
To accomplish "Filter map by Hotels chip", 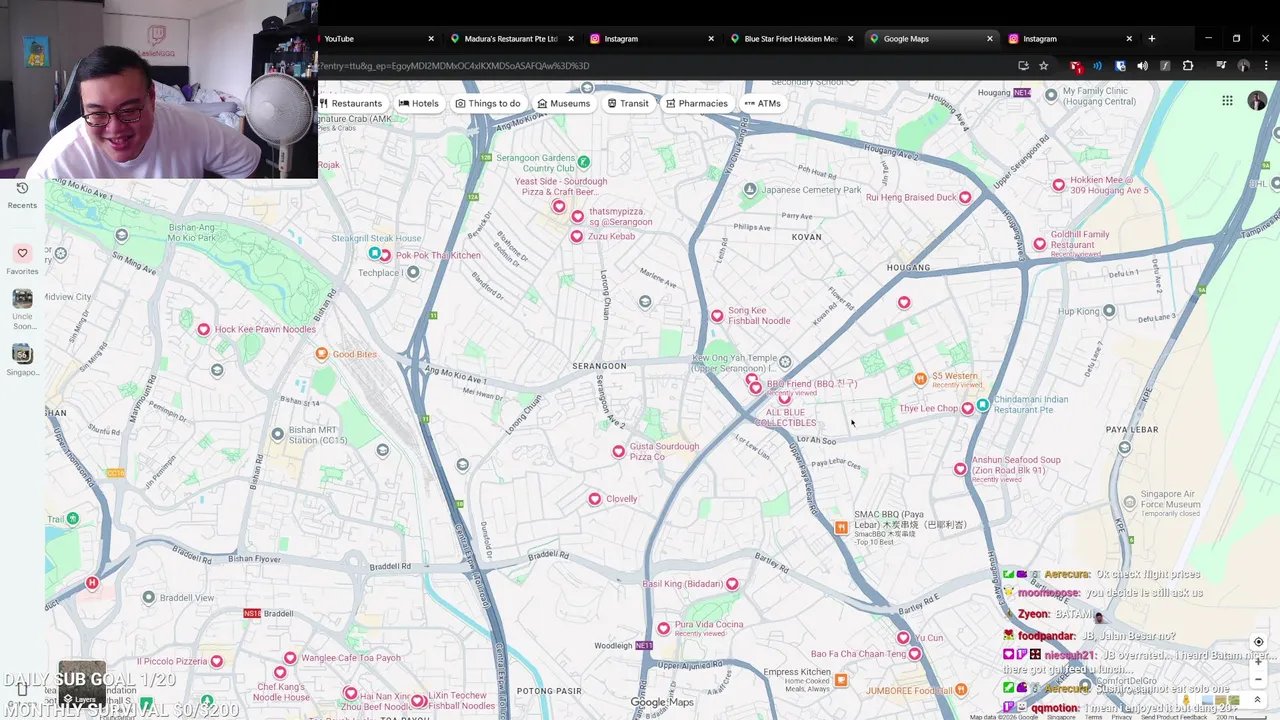I will (419, 103).
